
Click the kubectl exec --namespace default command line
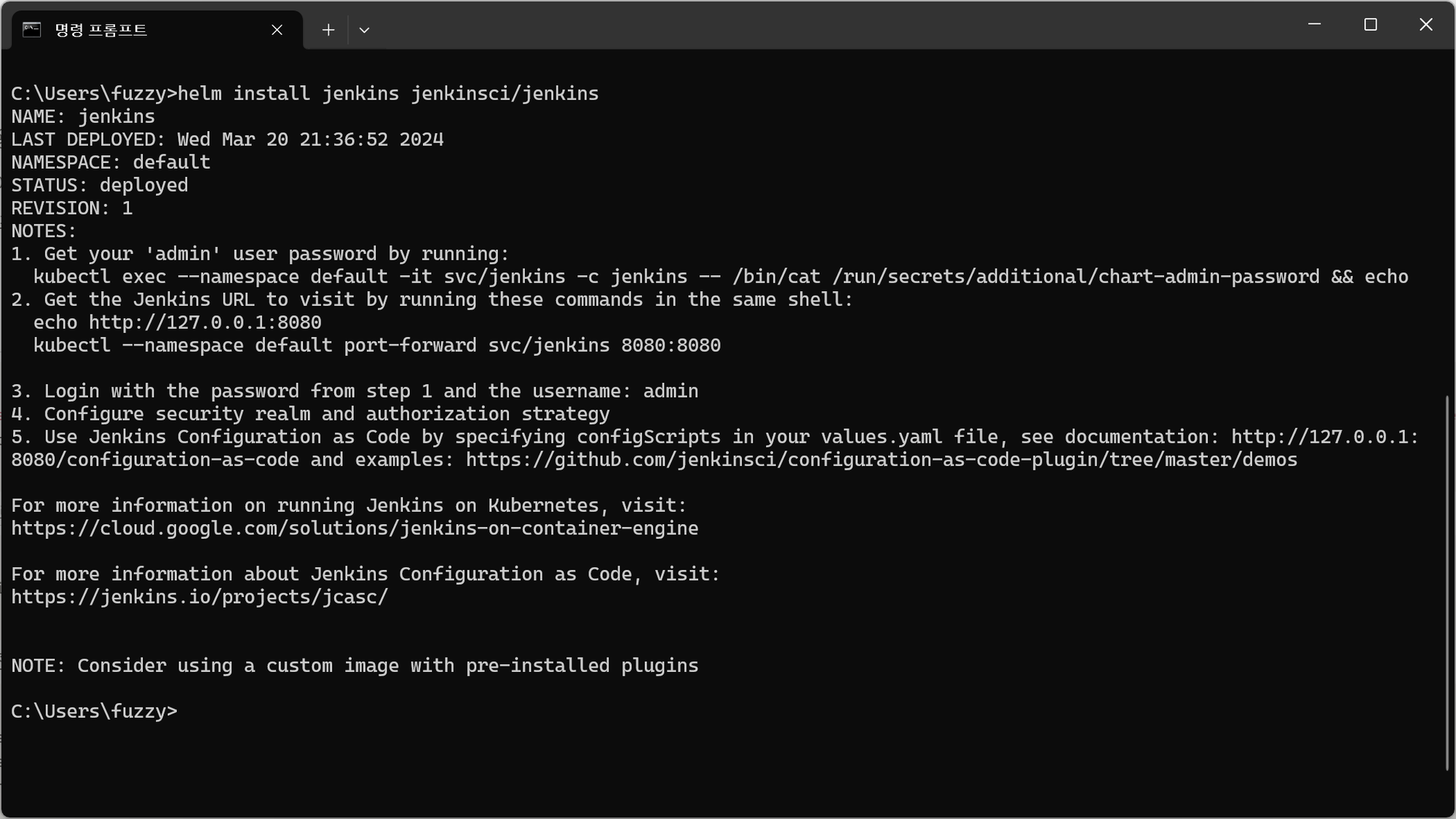(721, 277)
